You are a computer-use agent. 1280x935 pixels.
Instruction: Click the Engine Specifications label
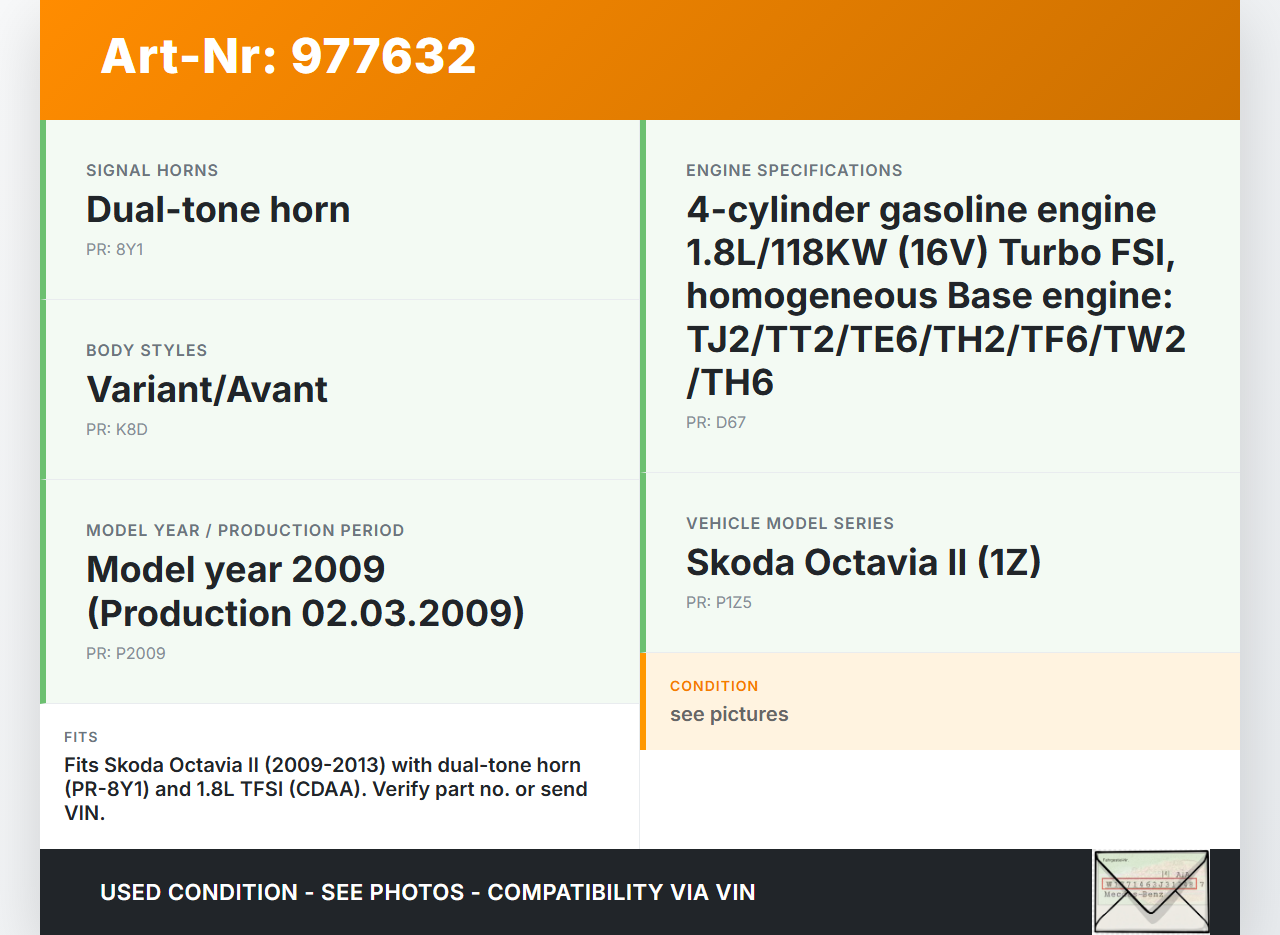pyautogui.click(x=794, y=170)
